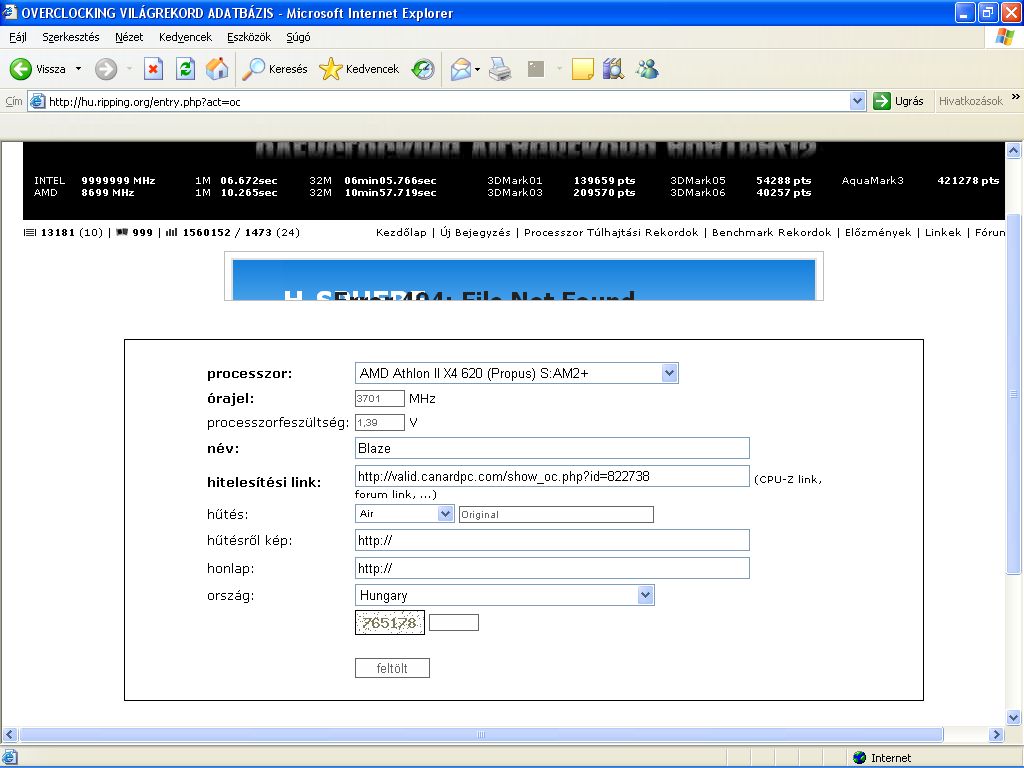1024x768 pixels.
Task: Open the Súgó menu
Action: 298,37
